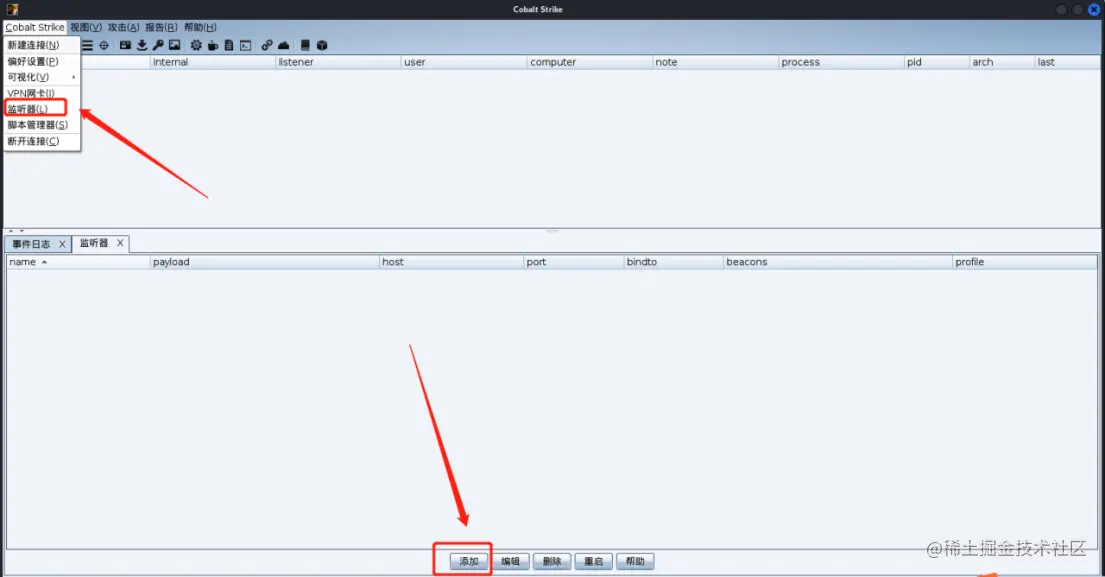The image size is (1105, 577).
Task: Click the 添加 button
Action: click(x=469, y=562)
